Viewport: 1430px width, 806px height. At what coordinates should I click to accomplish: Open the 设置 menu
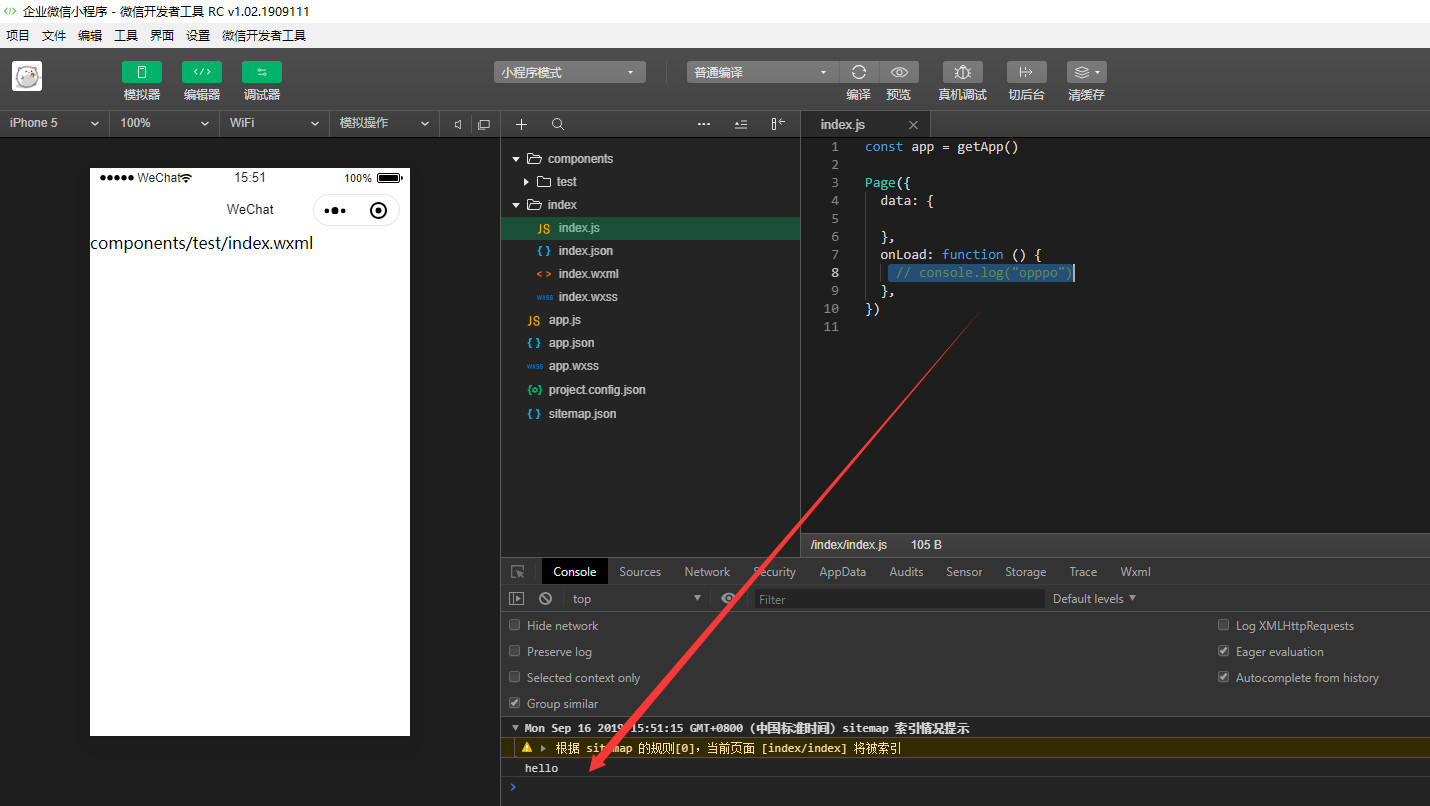tap(198, 35)
